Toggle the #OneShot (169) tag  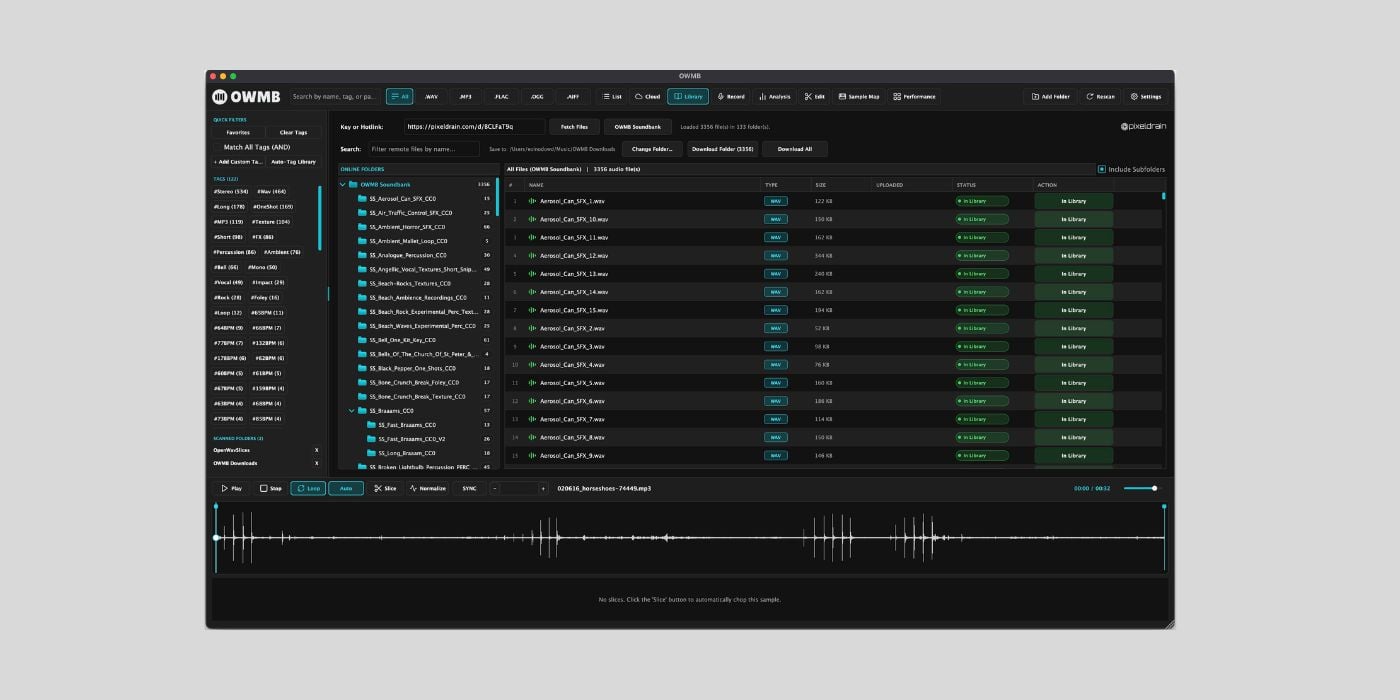coord(273,206)
